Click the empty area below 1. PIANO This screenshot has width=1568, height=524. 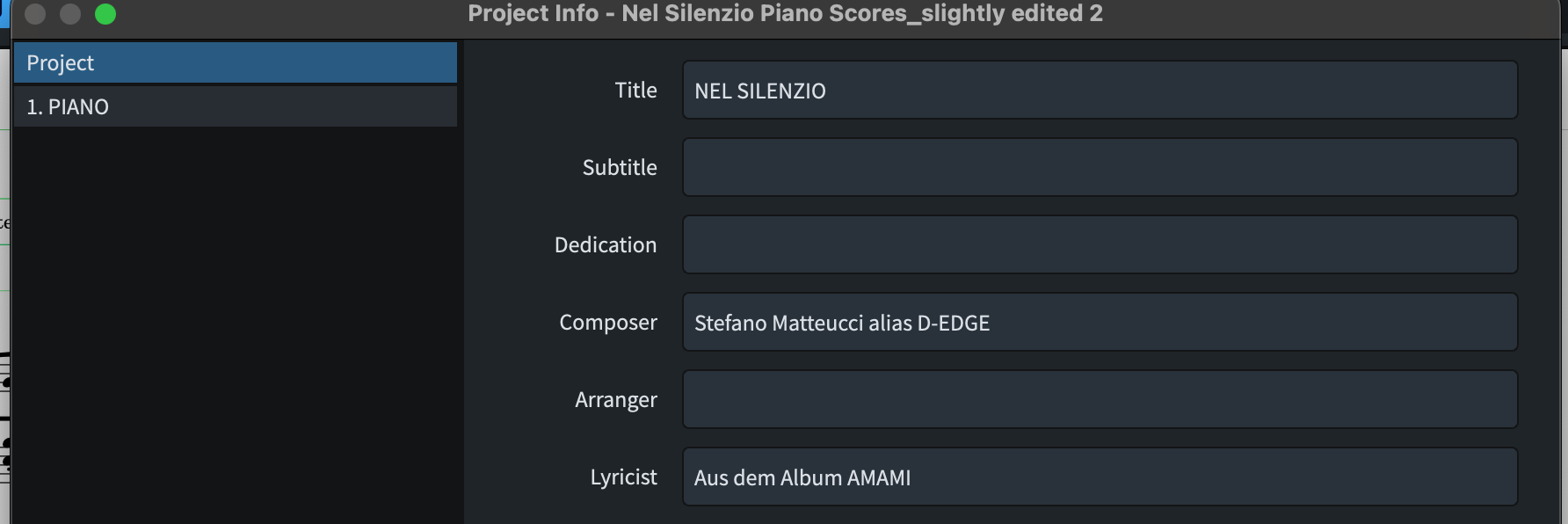[x=235, y=325]
